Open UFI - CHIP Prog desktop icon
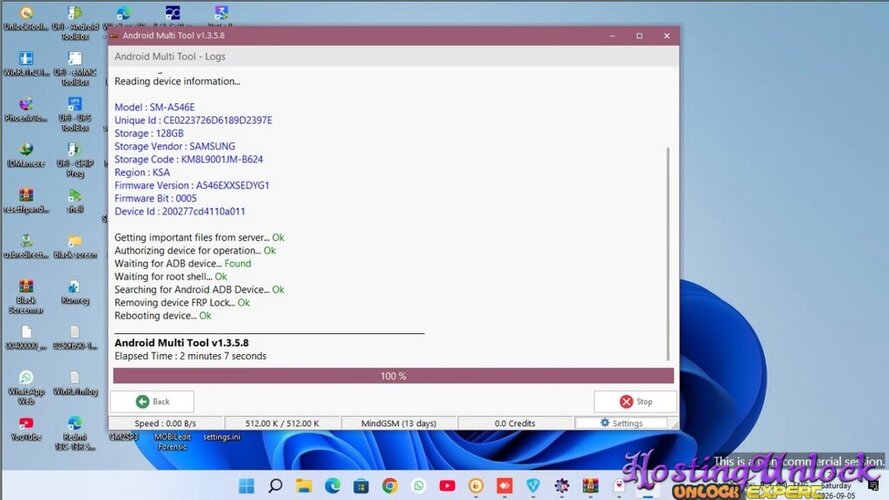889x500 pixels. tap(75, 159)
